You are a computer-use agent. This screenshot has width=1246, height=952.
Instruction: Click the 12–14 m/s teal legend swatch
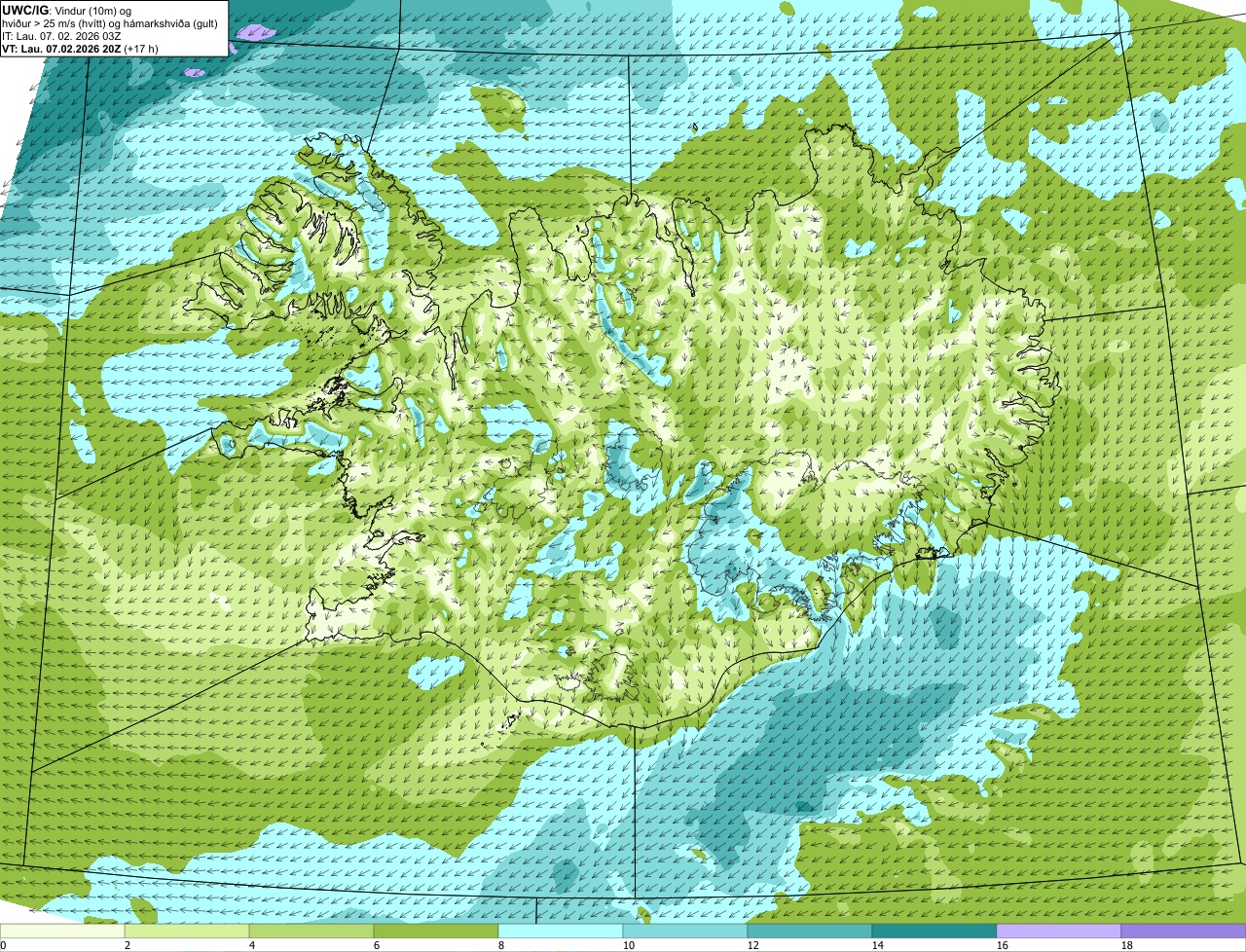tap(810, 932)
